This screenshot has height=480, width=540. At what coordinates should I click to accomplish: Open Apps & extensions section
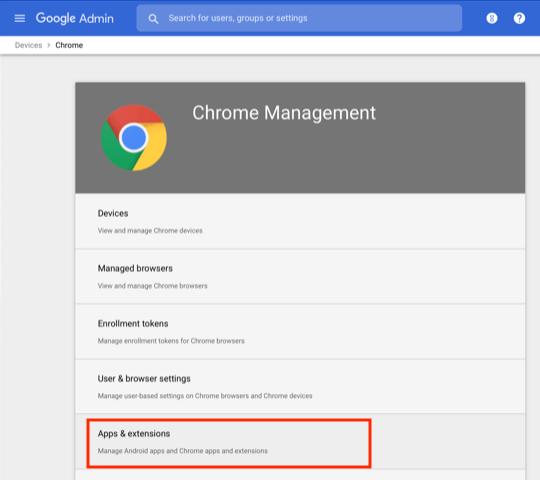click(300, 441)
